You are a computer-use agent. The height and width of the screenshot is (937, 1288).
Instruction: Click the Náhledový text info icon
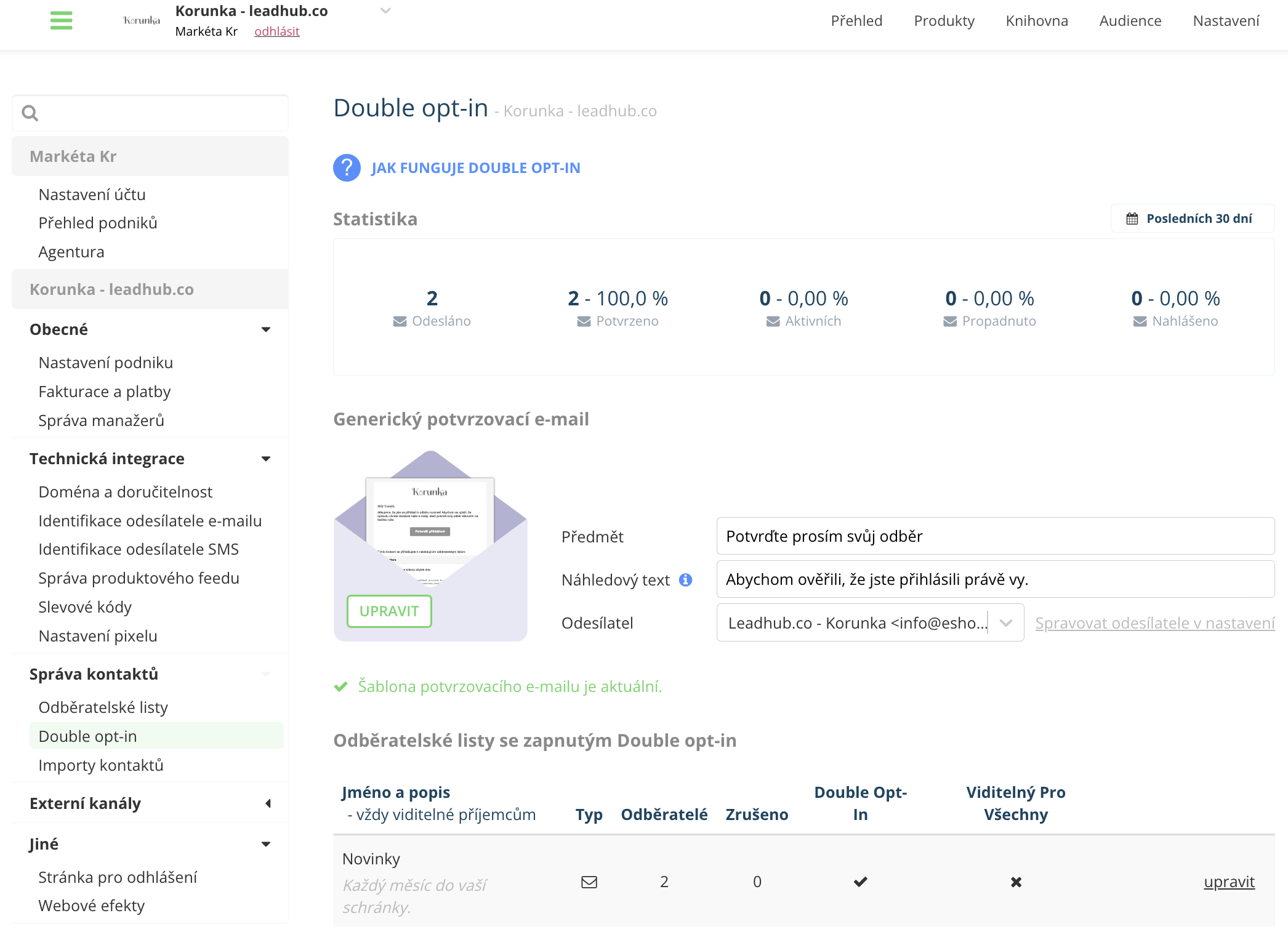click(x=685, y=580)
